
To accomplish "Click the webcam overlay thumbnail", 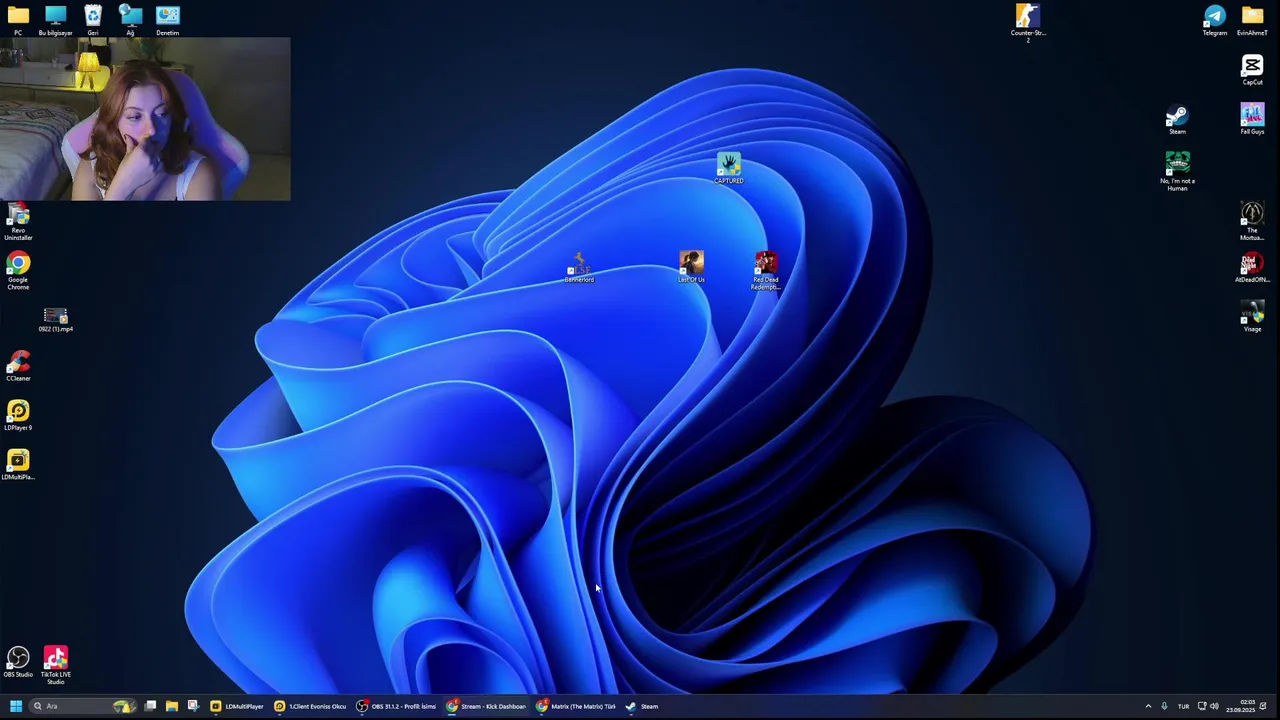I will (x=145, y=119).
